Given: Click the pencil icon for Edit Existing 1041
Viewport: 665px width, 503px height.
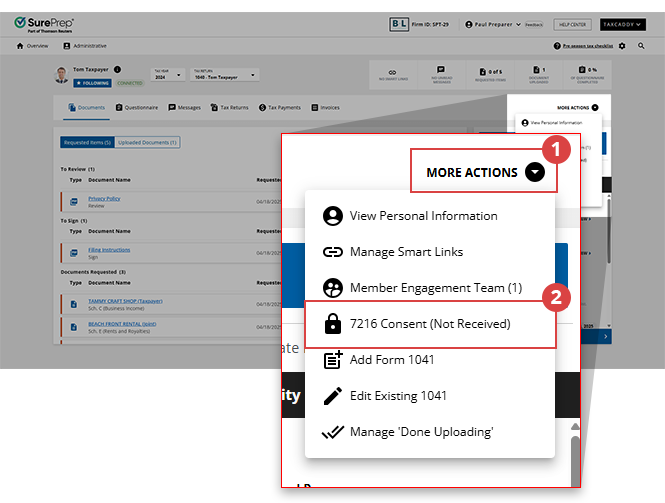Looking at the screenshot, I should [333, 396].
